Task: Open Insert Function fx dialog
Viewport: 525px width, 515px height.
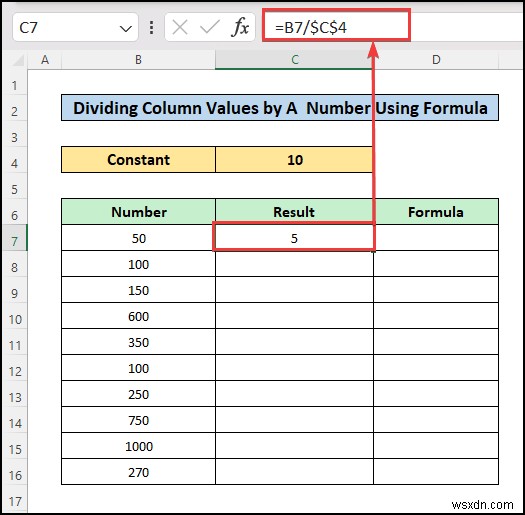Action: click(x=240, y=27)
